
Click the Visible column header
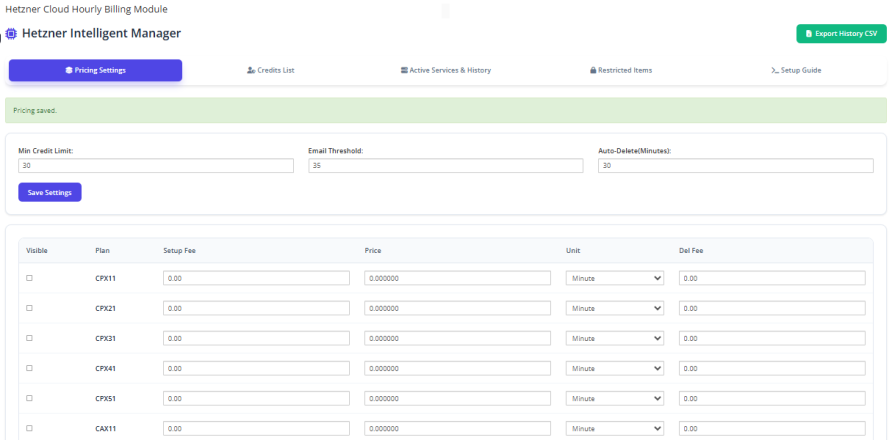pyautogui.click(x=37, y=250)
